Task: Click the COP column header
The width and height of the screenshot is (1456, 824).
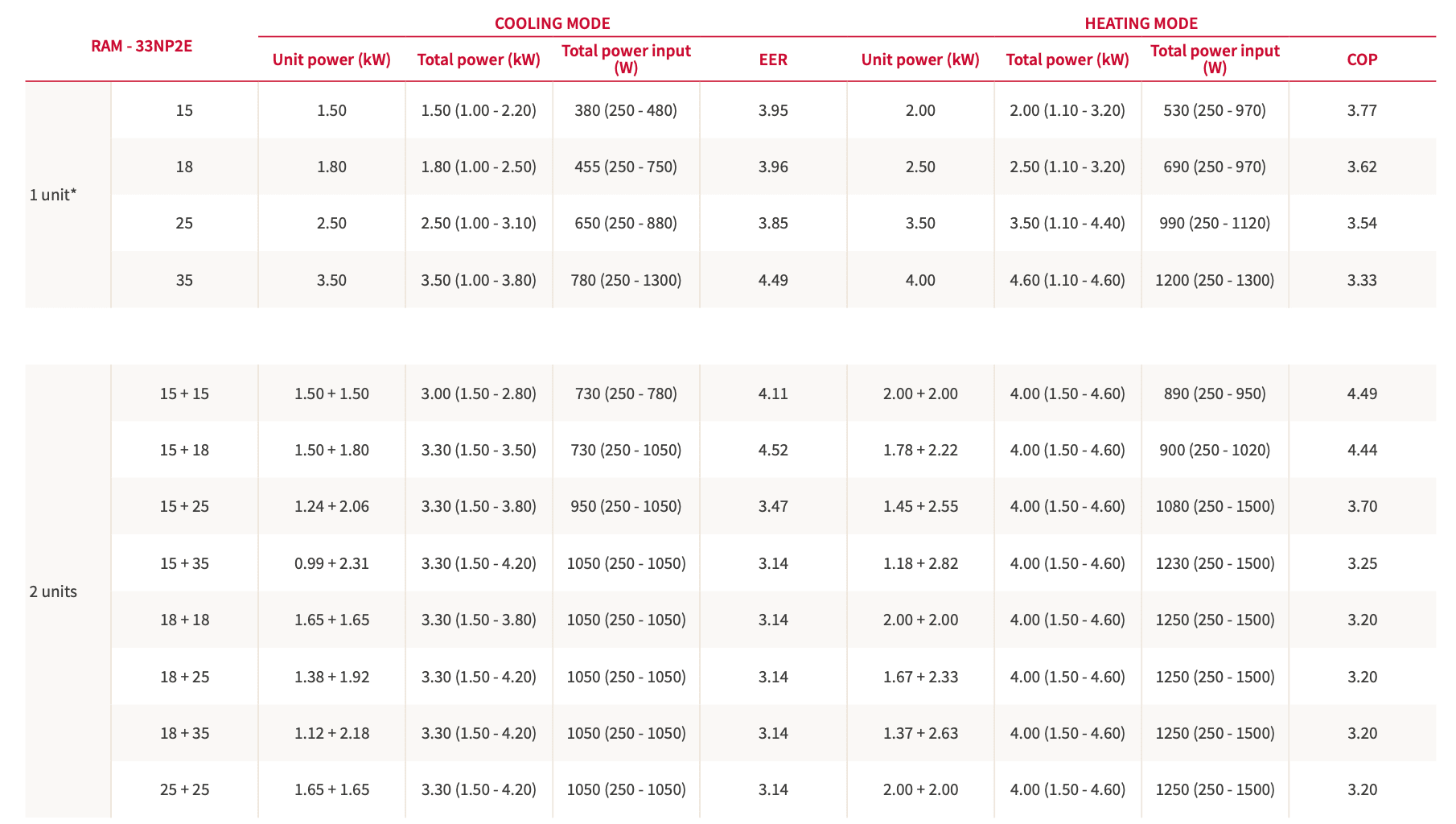Action: [x=1362, y=60]
